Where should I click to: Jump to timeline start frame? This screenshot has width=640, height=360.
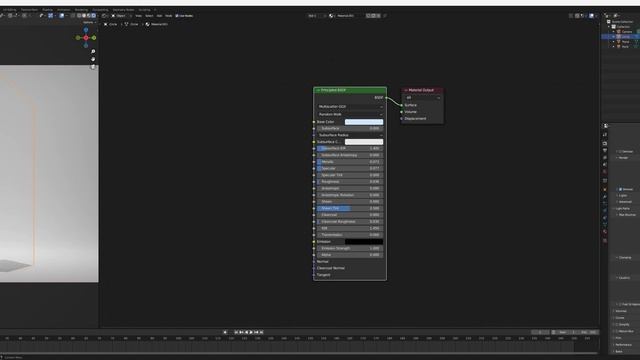coord(236,332)
